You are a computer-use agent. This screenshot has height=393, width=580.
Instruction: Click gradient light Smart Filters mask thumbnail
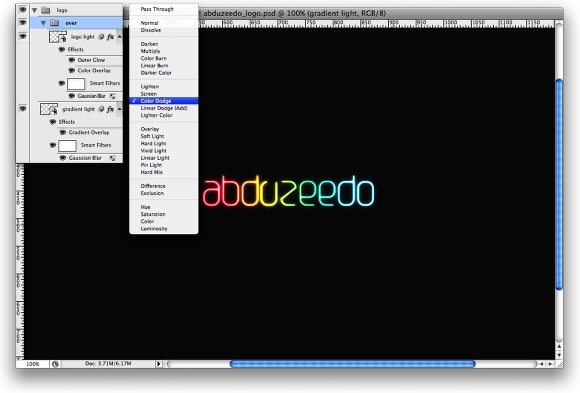[x=67, y=145]
